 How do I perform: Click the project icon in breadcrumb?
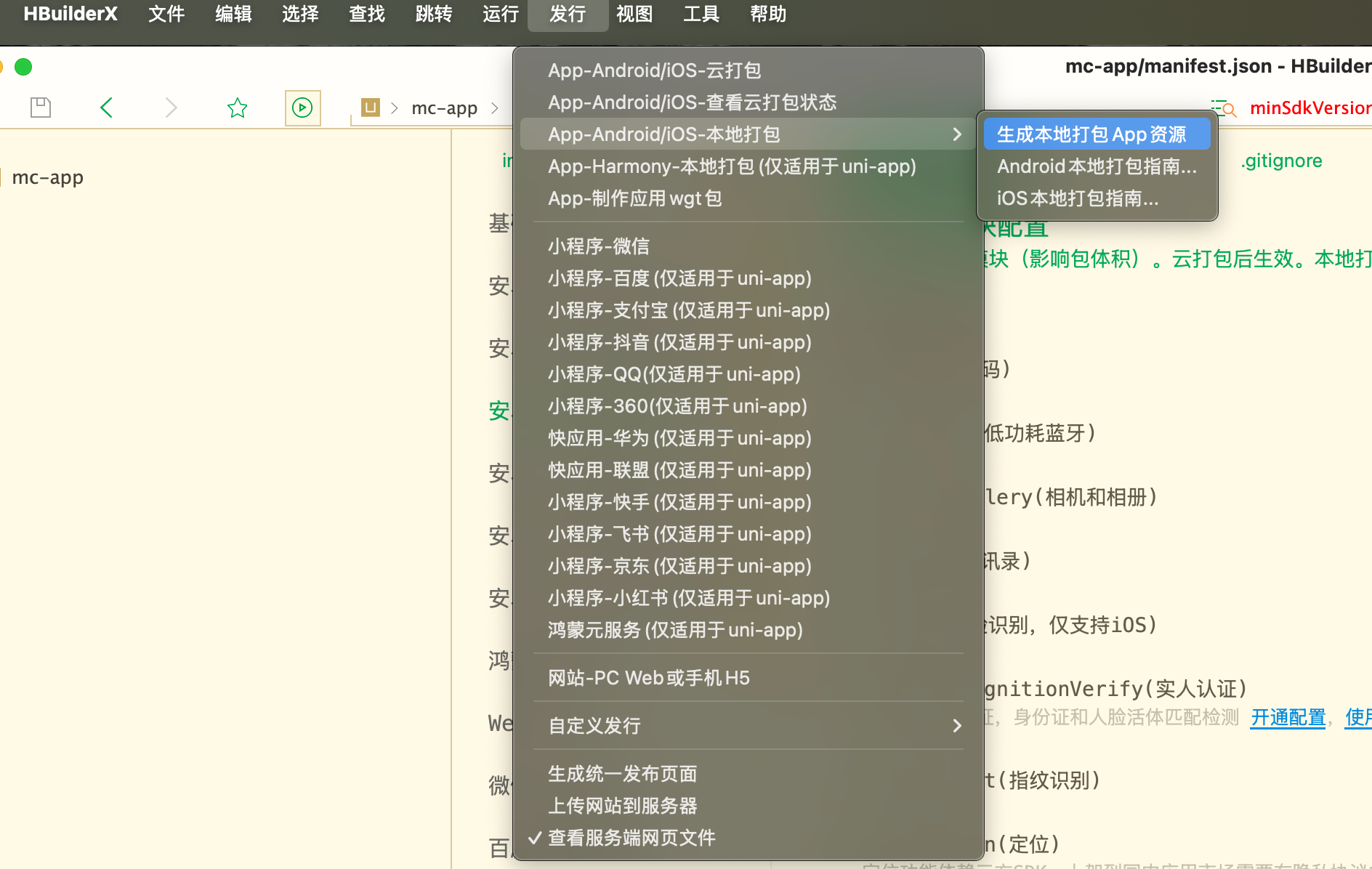click(371, 108)
